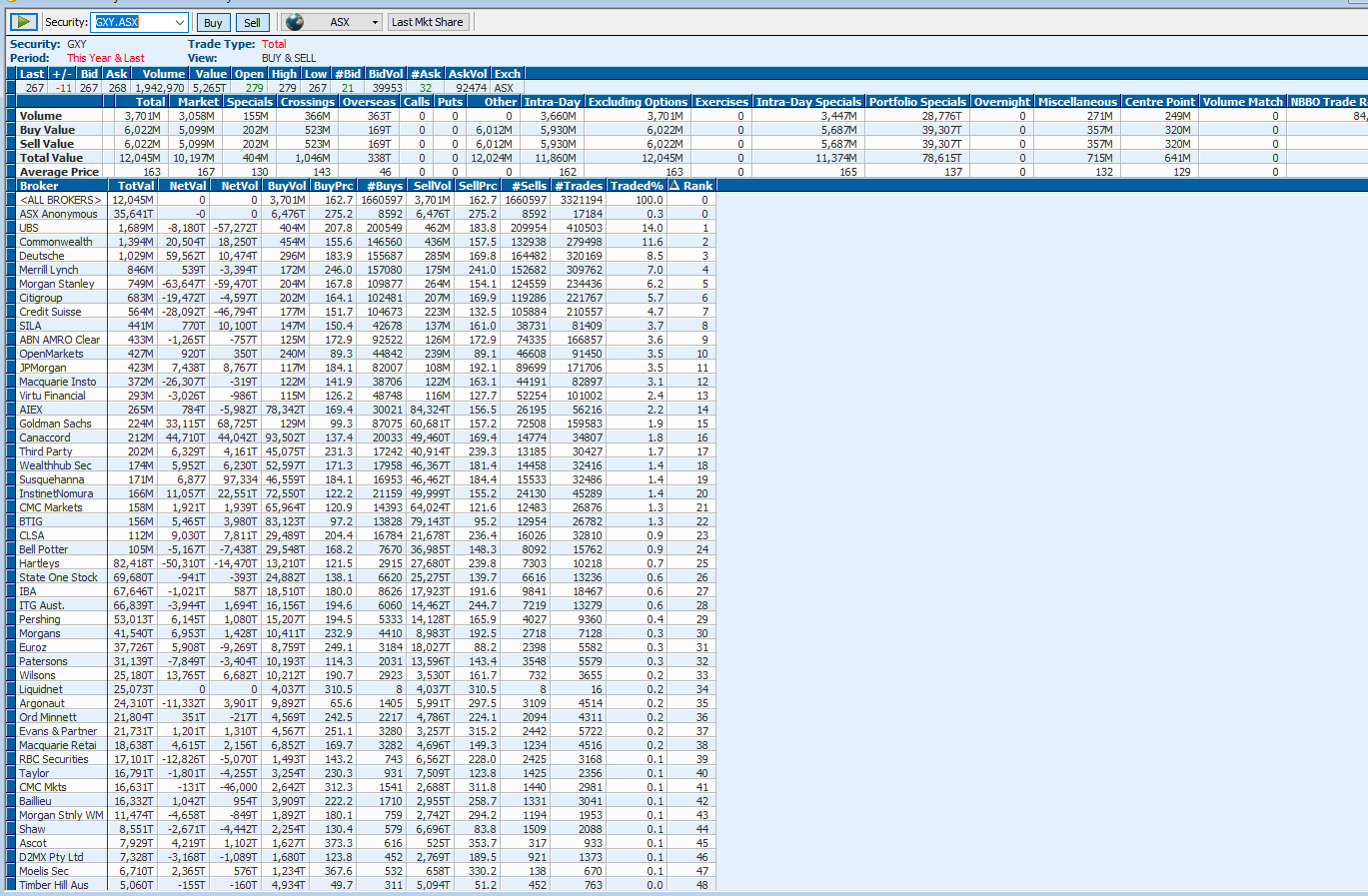
Task: Click the Overseas column header
Action: (368, 102)
